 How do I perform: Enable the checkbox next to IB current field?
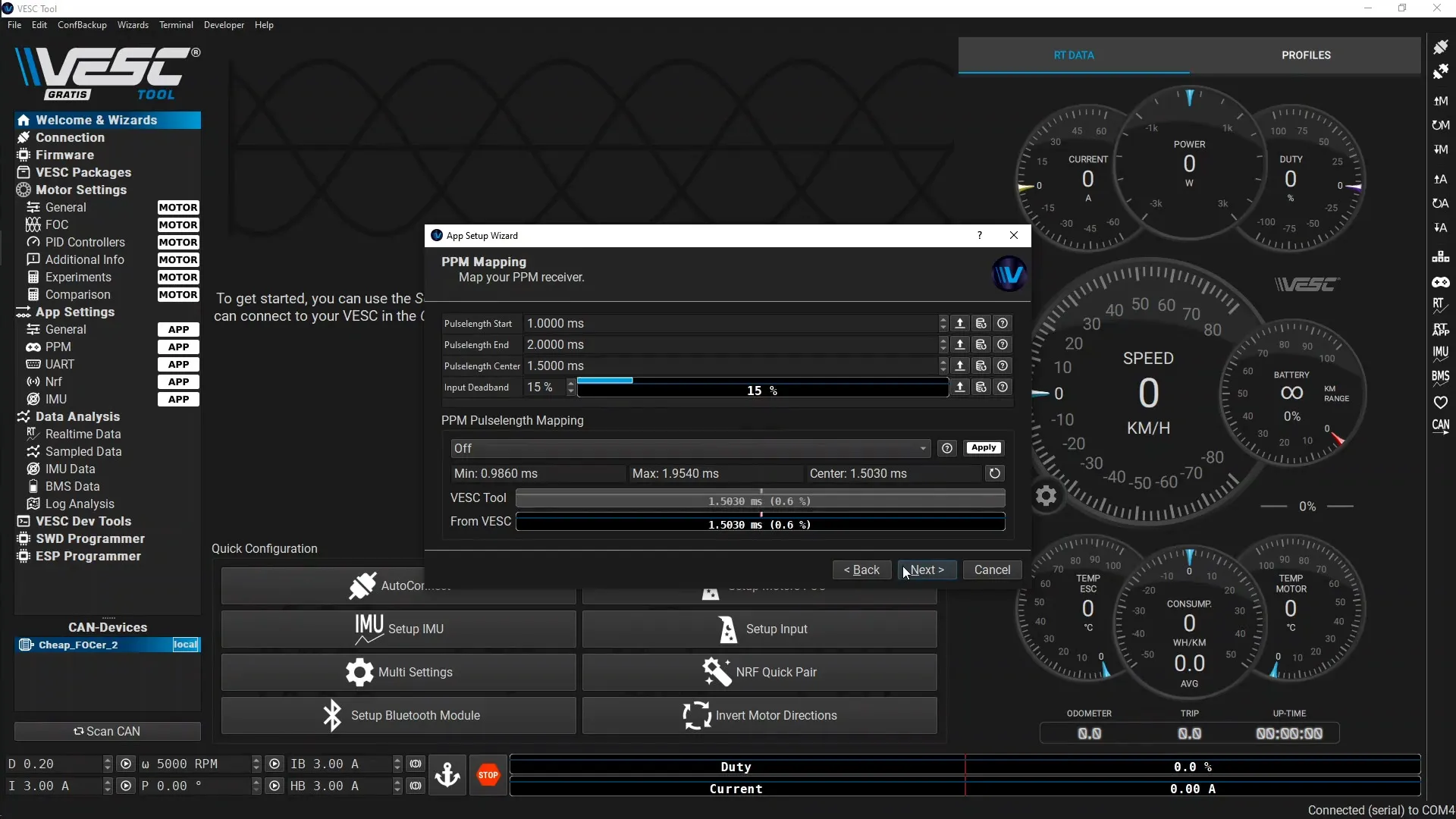pos(416,764)
